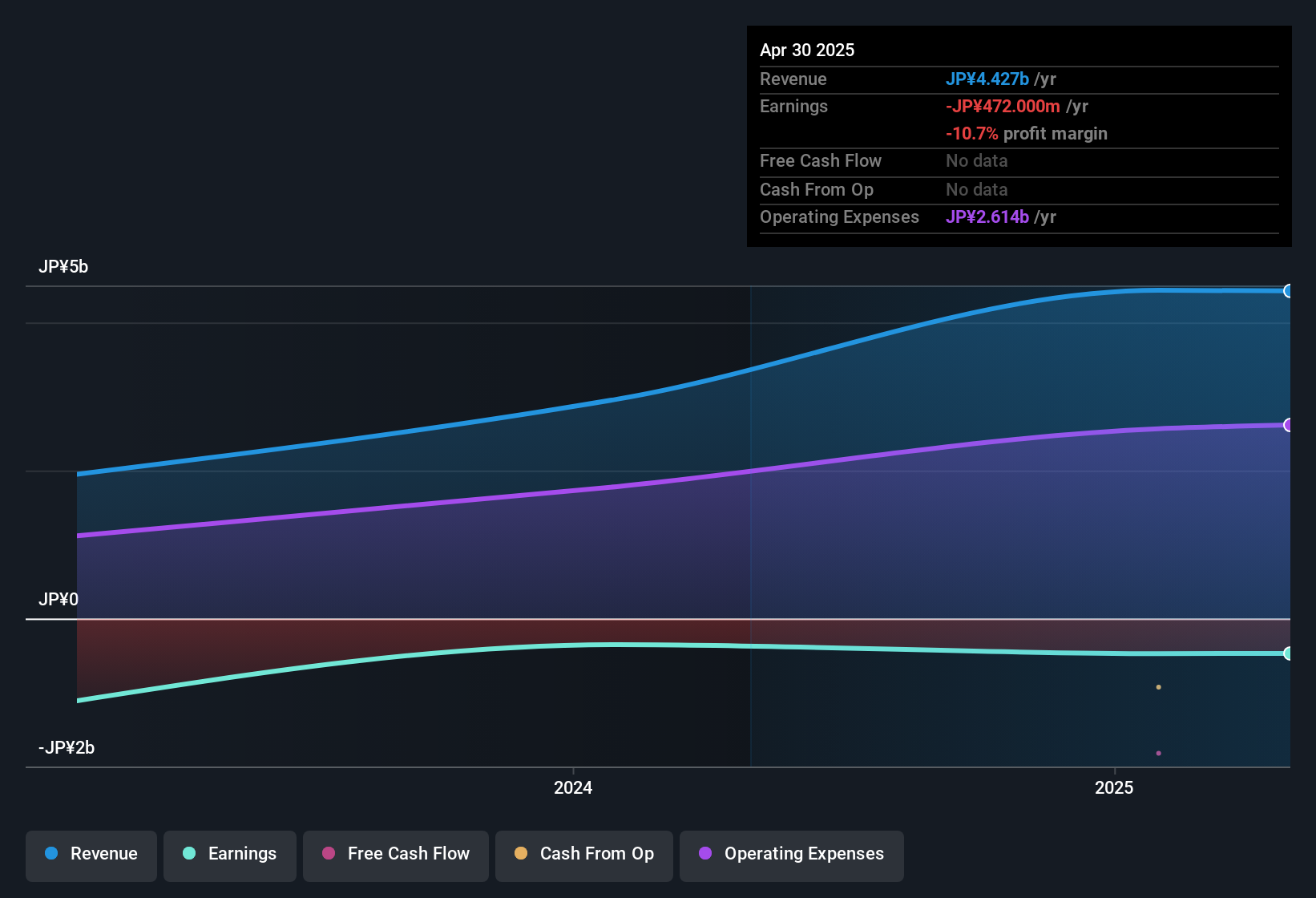The width and height of the screenshot is (1316, 898).
Task: Click the Cash From Op row label in tooltip
Action: (817, 189)
